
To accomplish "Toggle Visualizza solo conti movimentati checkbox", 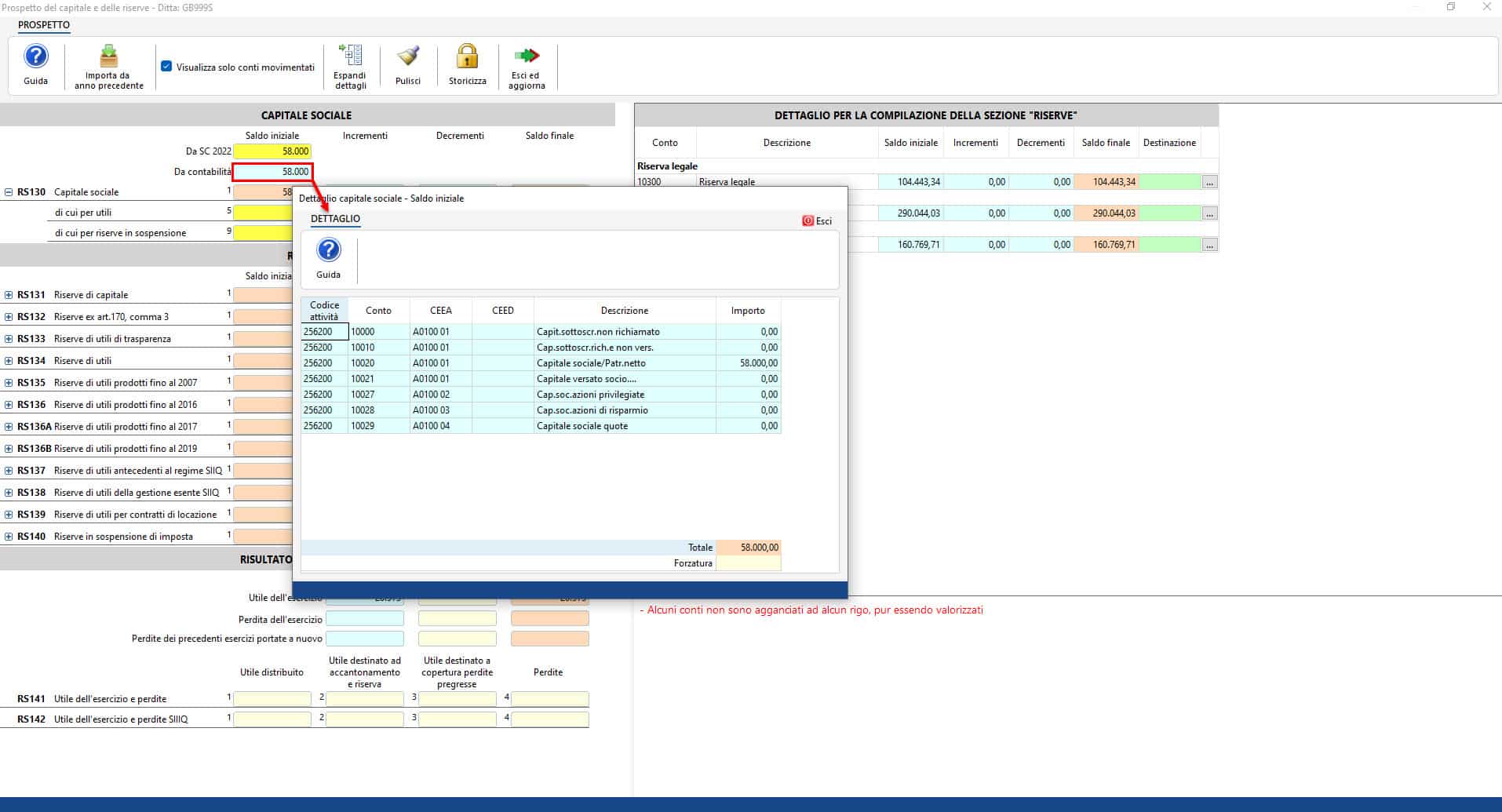I will tap(166, 67).
